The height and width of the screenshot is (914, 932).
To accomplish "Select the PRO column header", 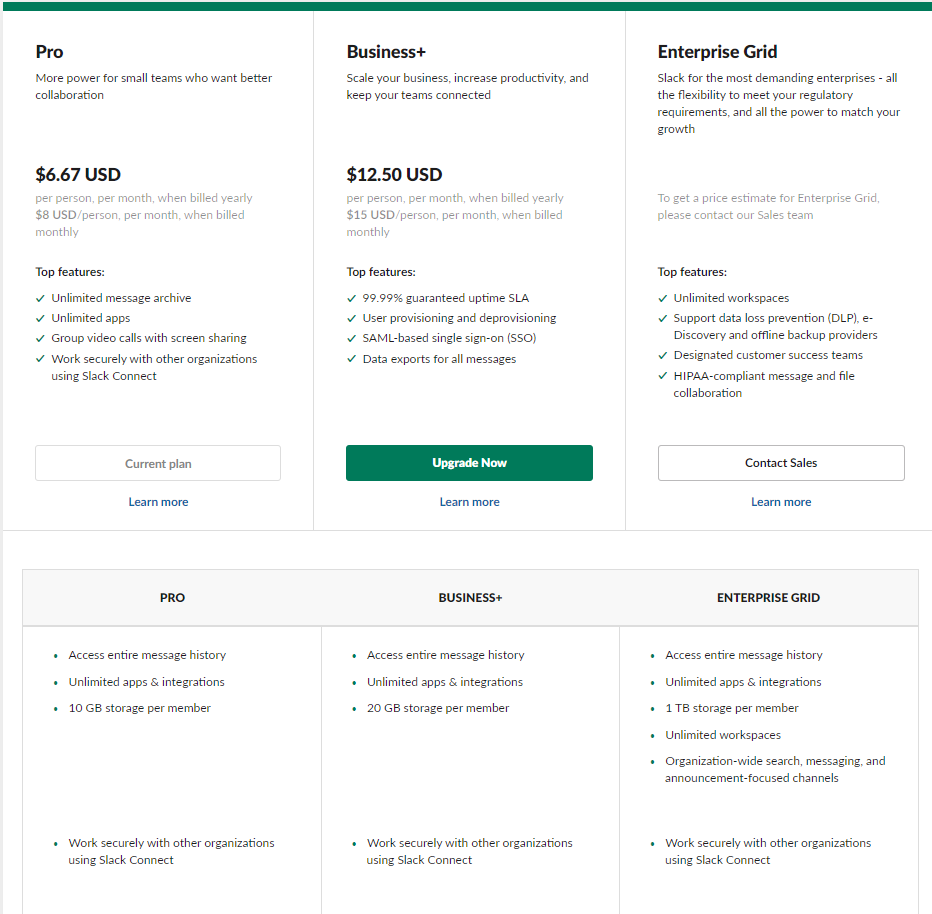I will [x=172, y=598].
